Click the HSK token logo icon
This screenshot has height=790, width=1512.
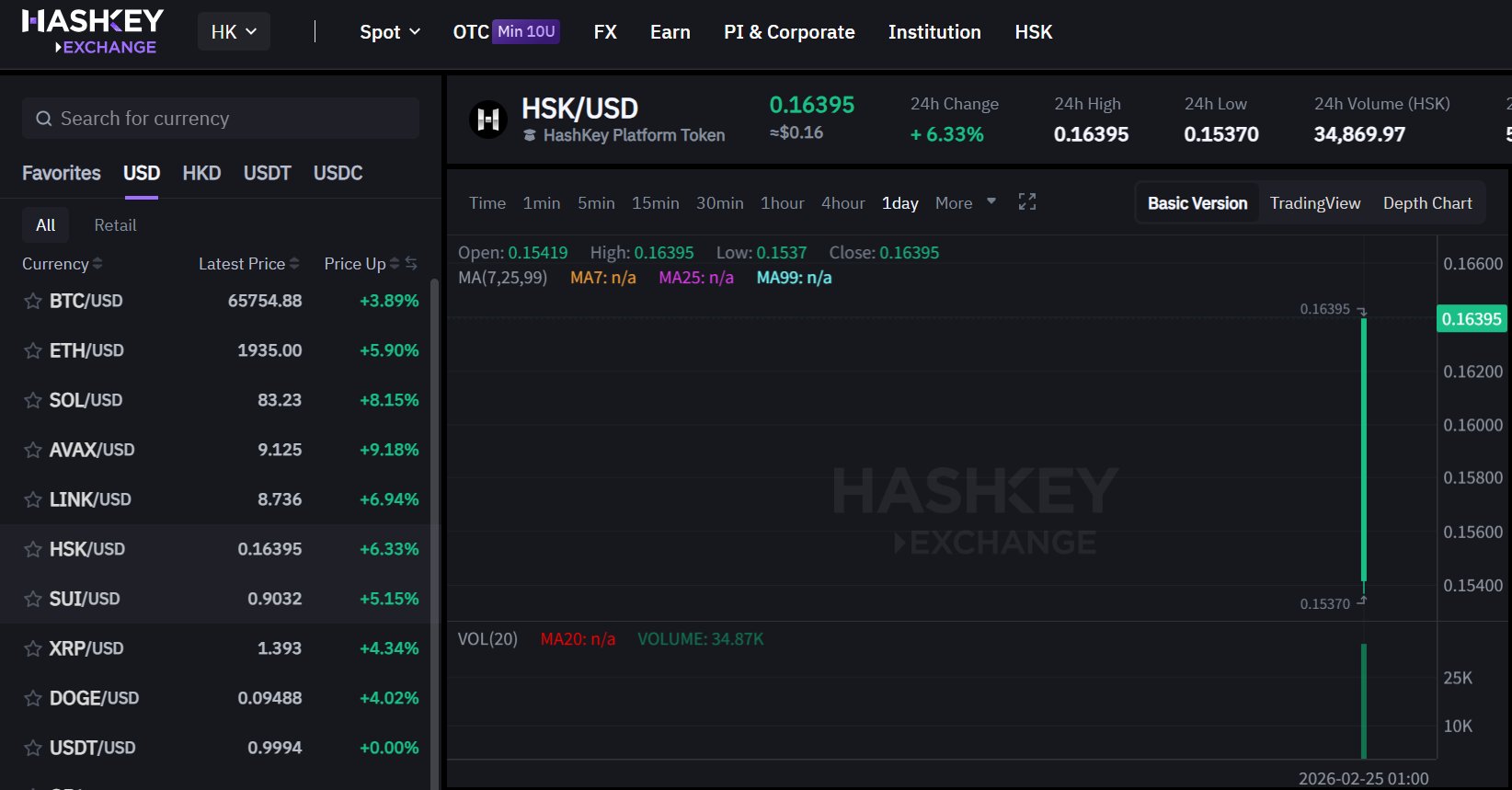point(488,120)
